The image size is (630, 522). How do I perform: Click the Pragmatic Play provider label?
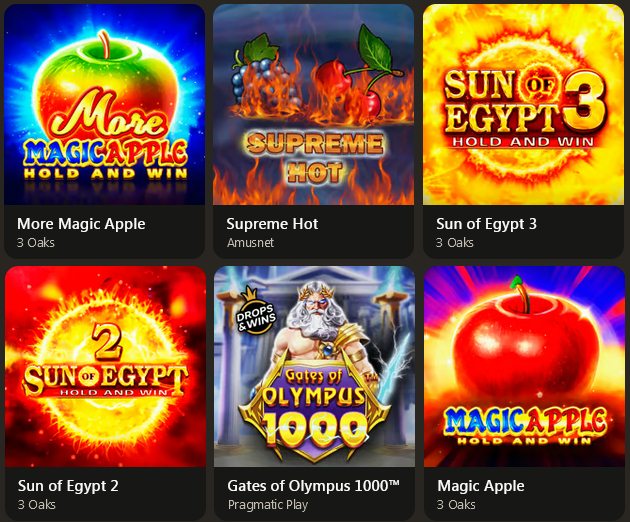[x=268, y=504]
